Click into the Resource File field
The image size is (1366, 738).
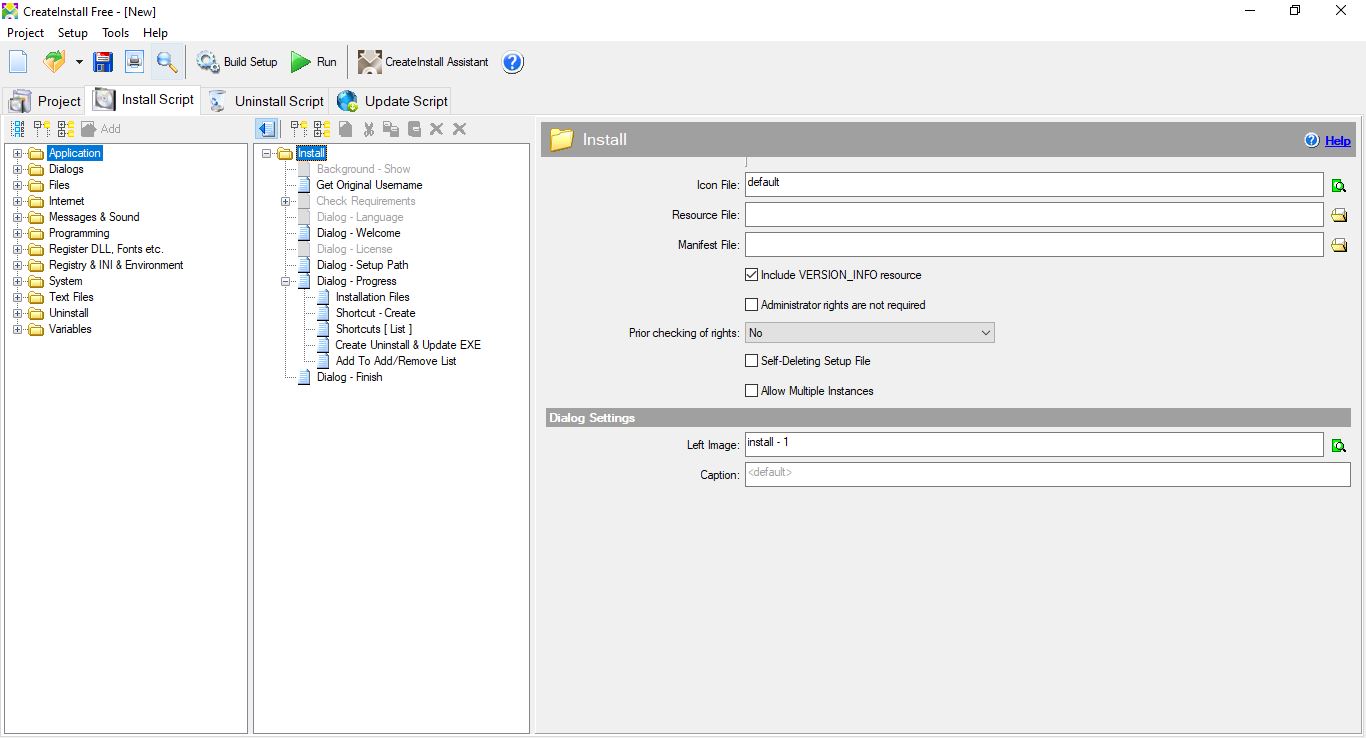[x=1034, y=215]
